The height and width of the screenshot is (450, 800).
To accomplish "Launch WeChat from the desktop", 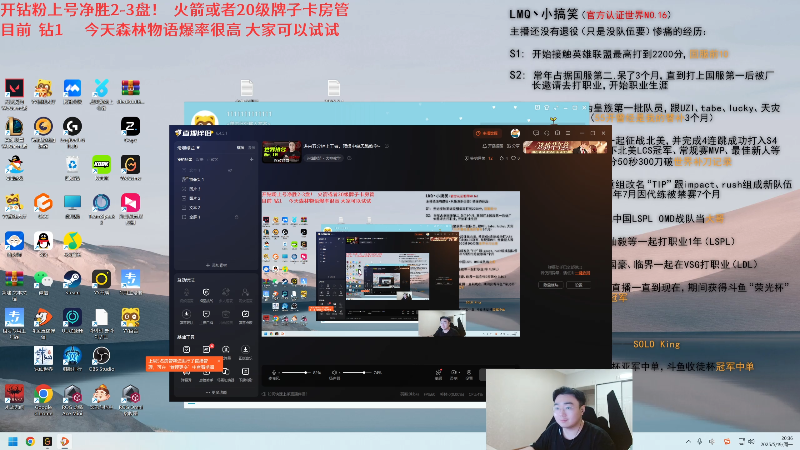I will click(x=43, y=280).
